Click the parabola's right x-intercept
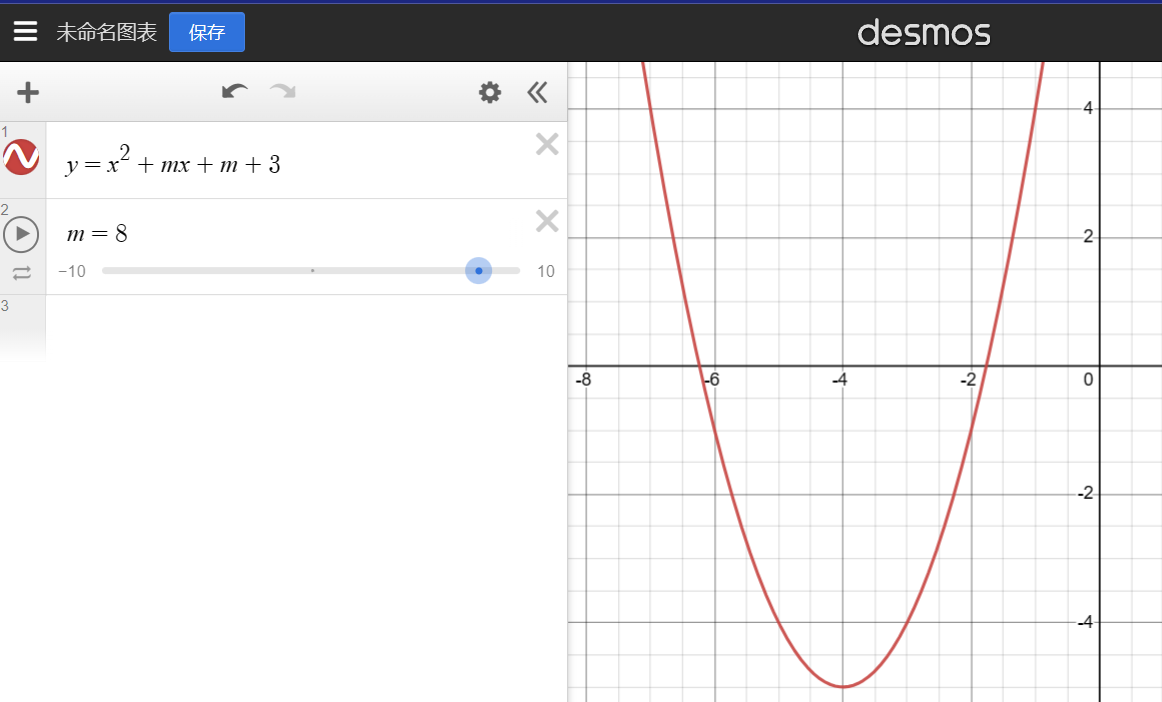1162x702 pixels. point(986,365)
